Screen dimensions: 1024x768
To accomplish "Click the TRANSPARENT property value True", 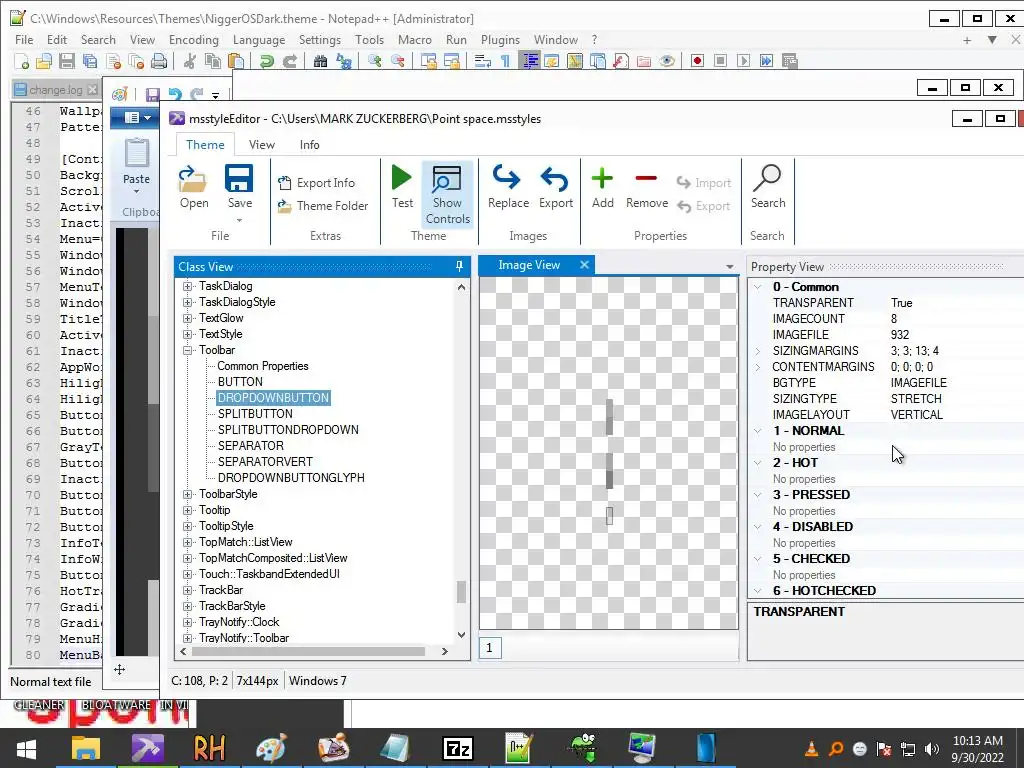I will 901,303.
